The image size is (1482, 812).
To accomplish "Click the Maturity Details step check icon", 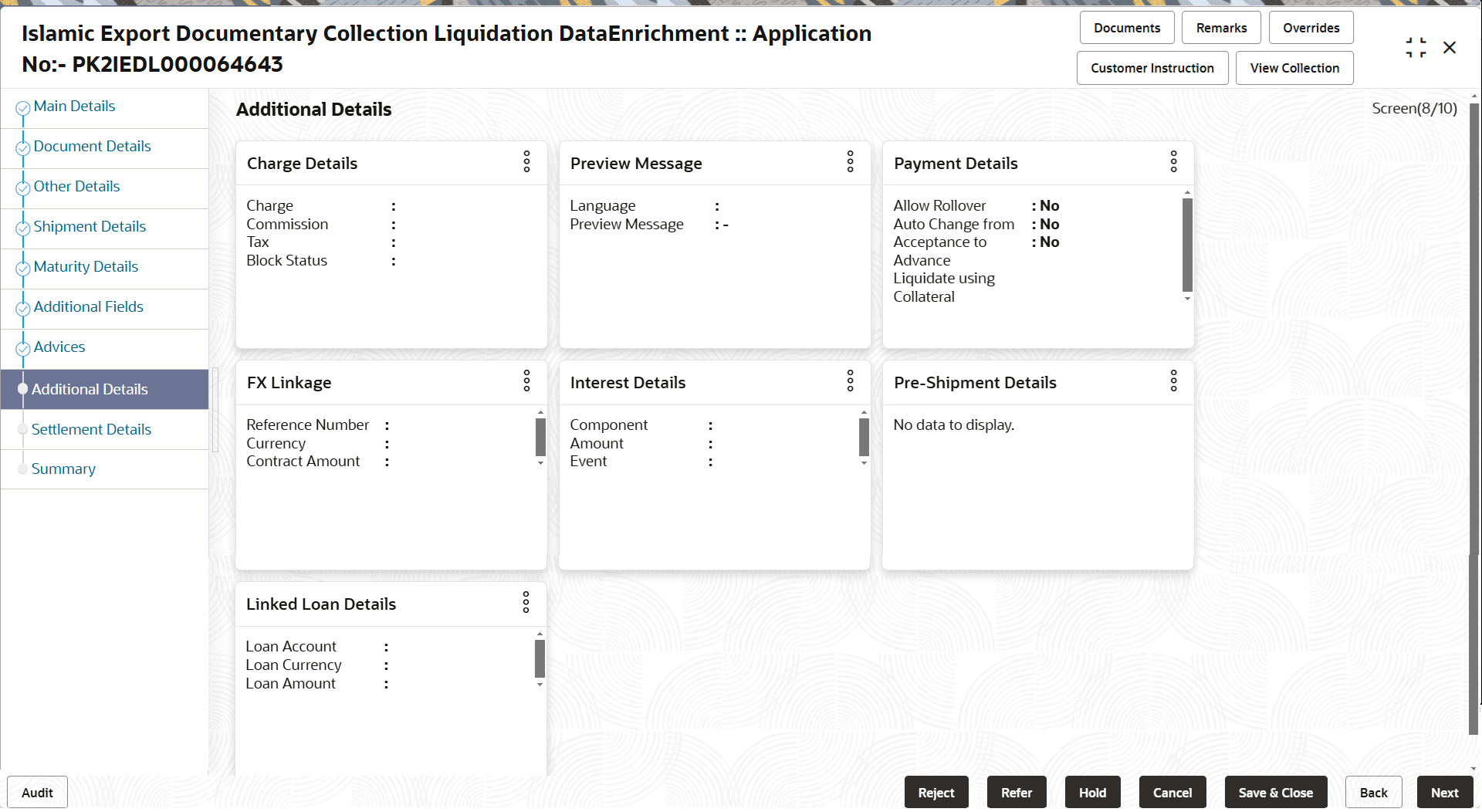I will click(23, 269).
